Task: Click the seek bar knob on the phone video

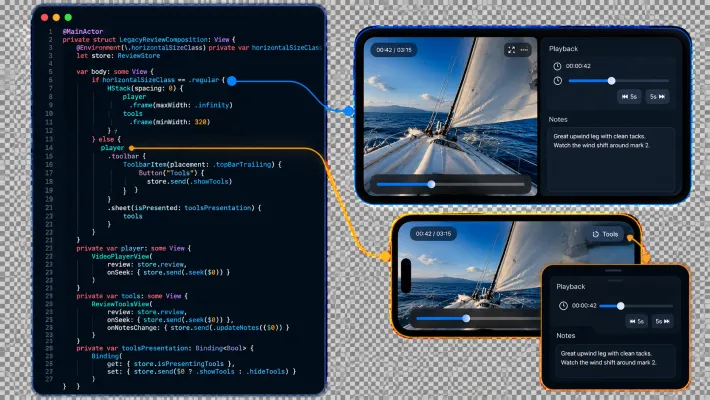Action: pyautogui.click(x=466, y=318)
